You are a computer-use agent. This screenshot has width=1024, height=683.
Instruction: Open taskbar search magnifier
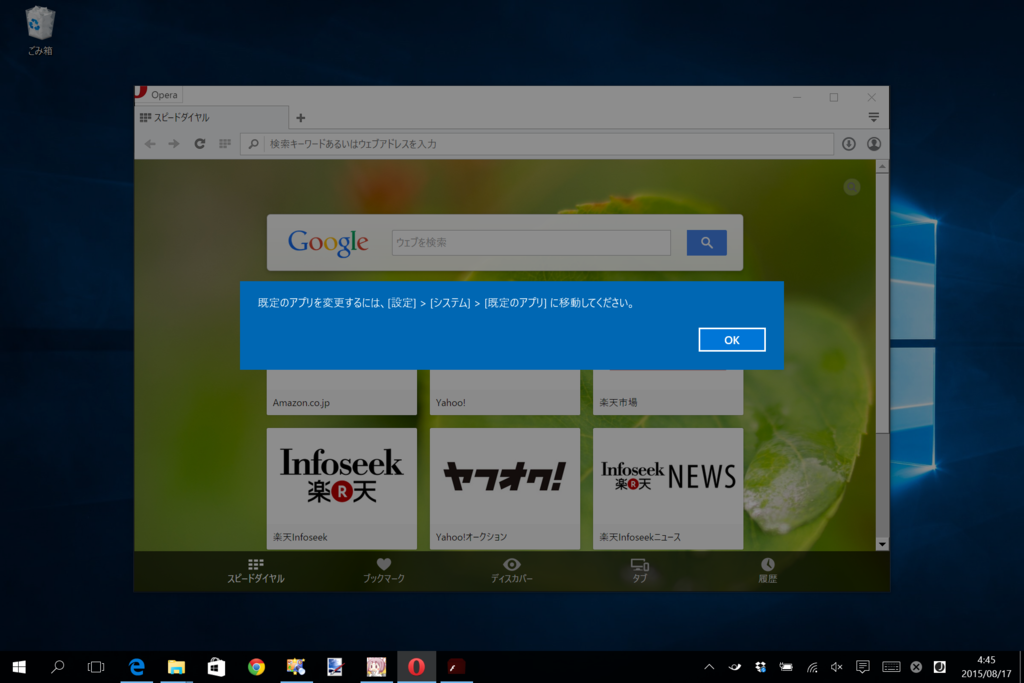pyautogui.click(x=57, y=667)
